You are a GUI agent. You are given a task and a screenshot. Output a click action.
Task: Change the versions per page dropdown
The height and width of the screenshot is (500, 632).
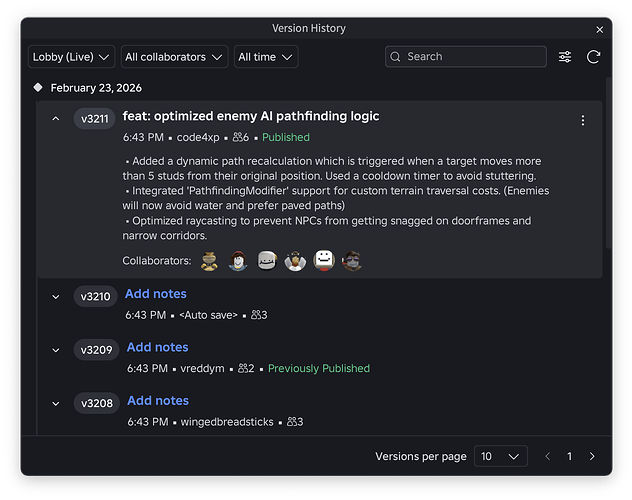(x=500, y=456)
